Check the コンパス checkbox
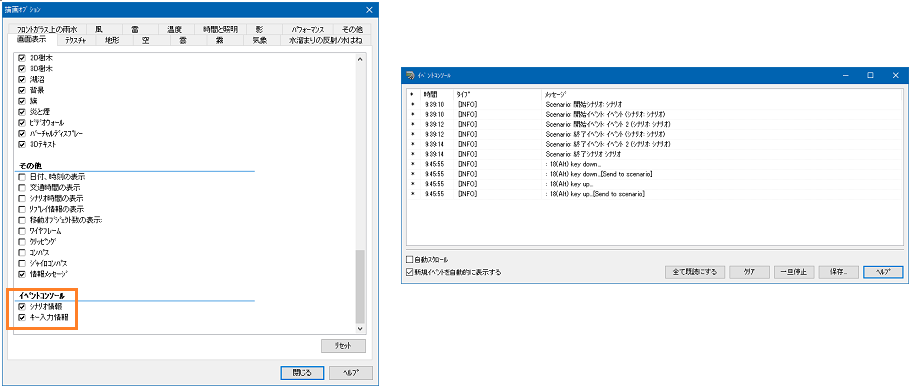The height and width of the screenshot is (389, 912). [x=22, y=252]
